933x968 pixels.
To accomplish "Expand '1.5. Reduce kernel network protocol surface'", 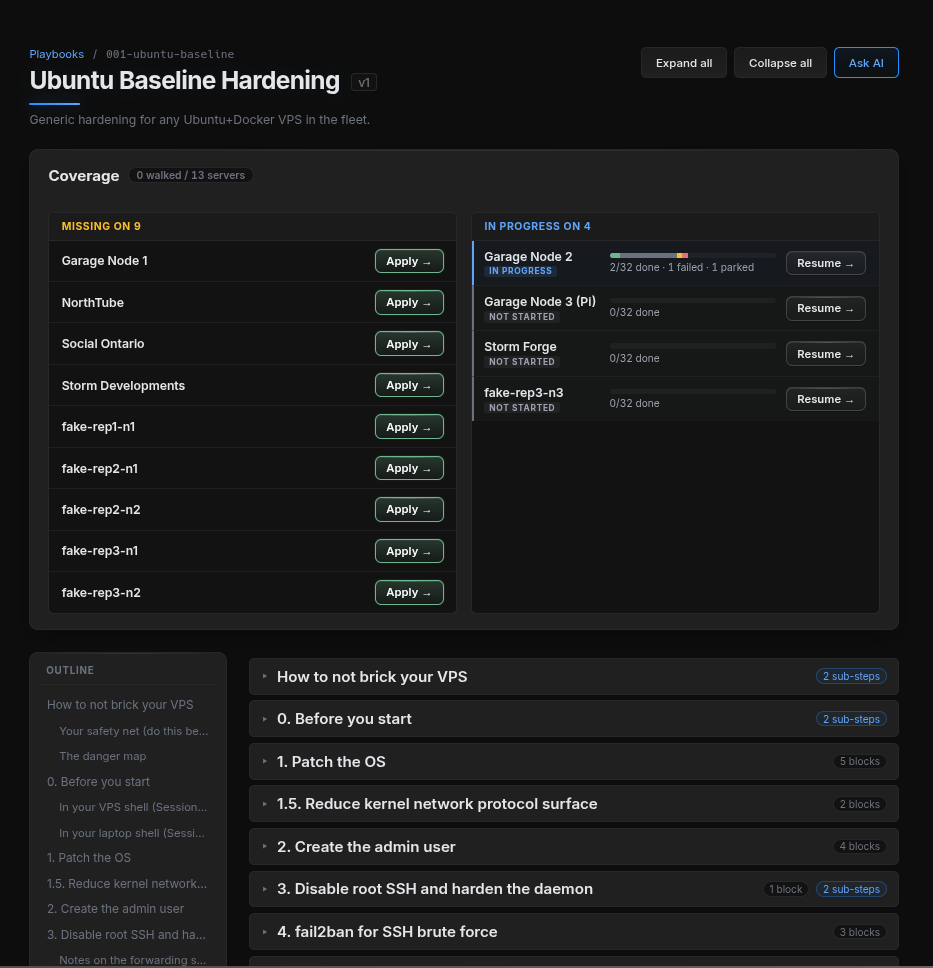I will [x=574, y=804].
